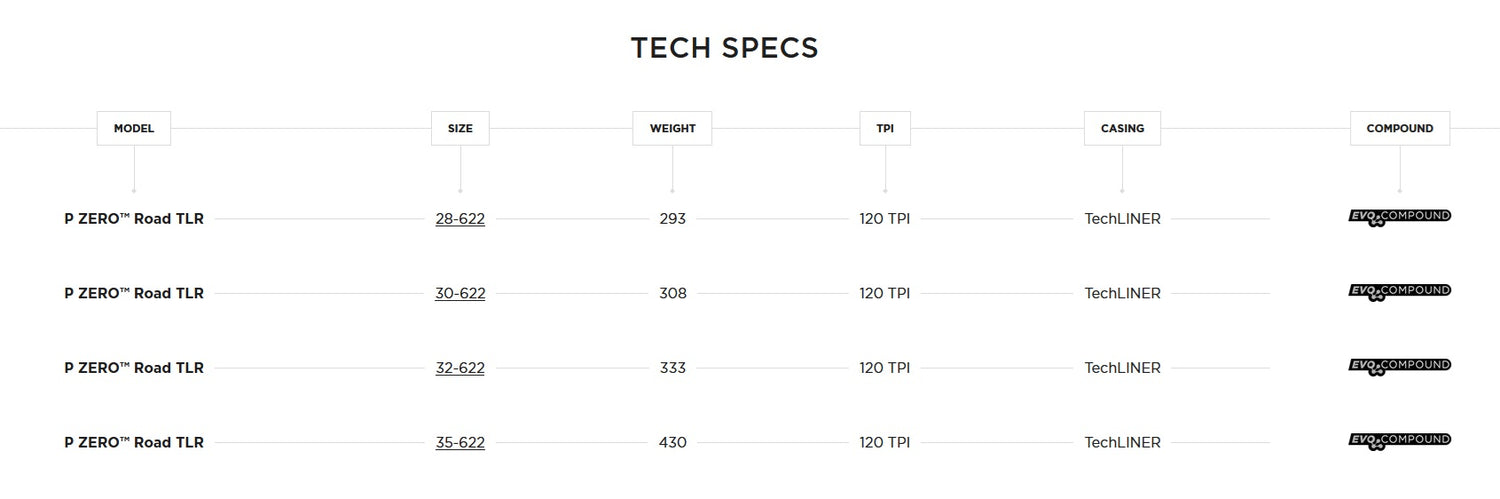Select the CASING column header

1122,128
